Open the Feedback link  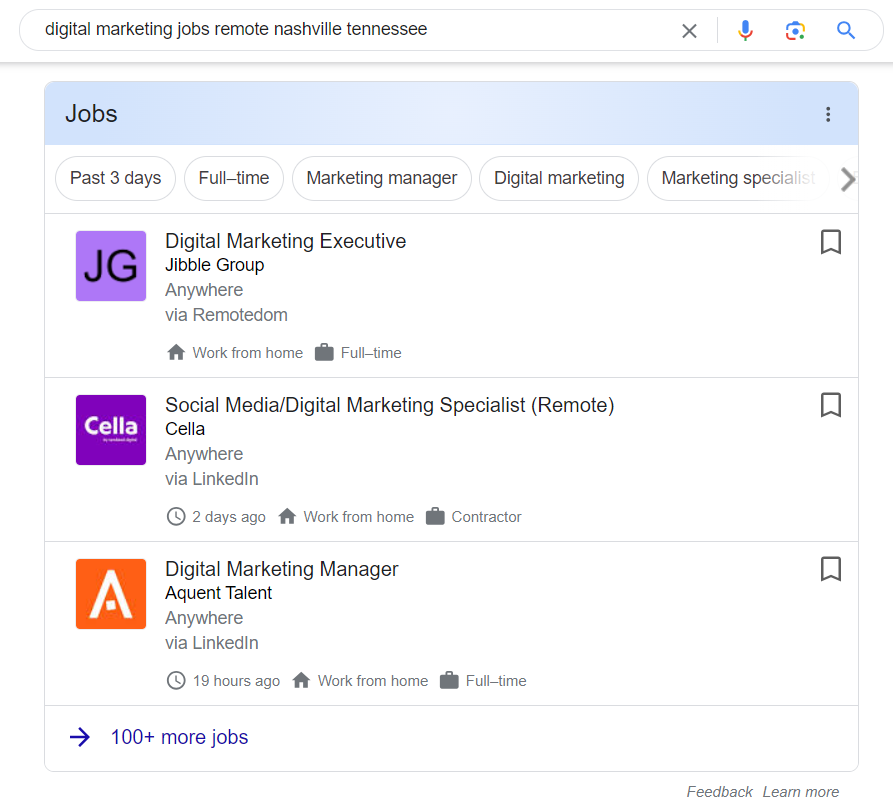click(719, 792)
